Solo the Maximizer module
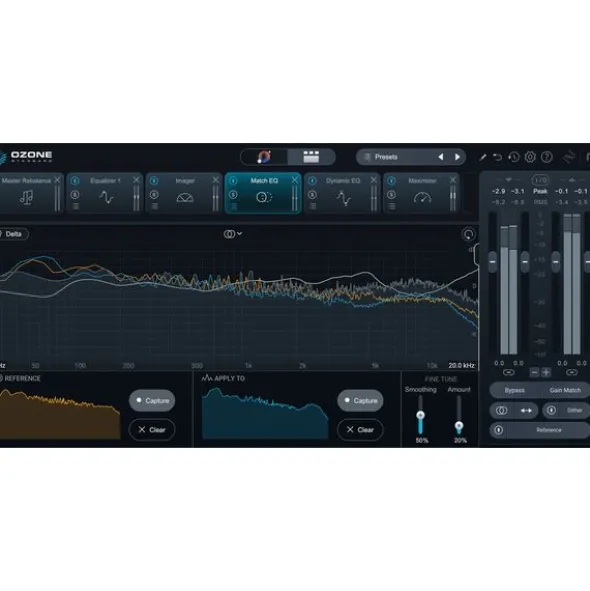 (x=391, y=195)
